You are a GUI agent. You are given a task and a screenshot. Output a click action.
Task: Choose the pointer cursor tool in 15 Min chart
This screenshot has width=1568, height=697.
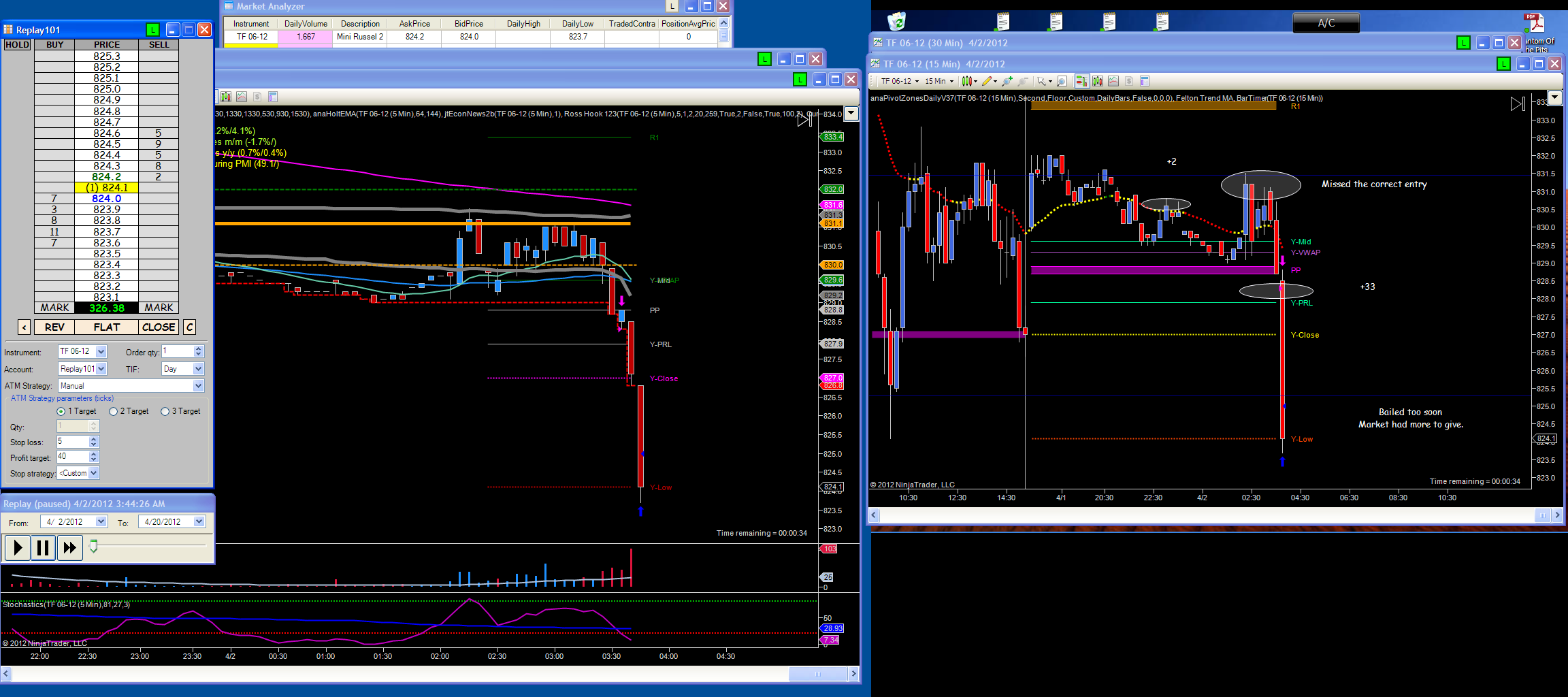tap(1044, 81)
